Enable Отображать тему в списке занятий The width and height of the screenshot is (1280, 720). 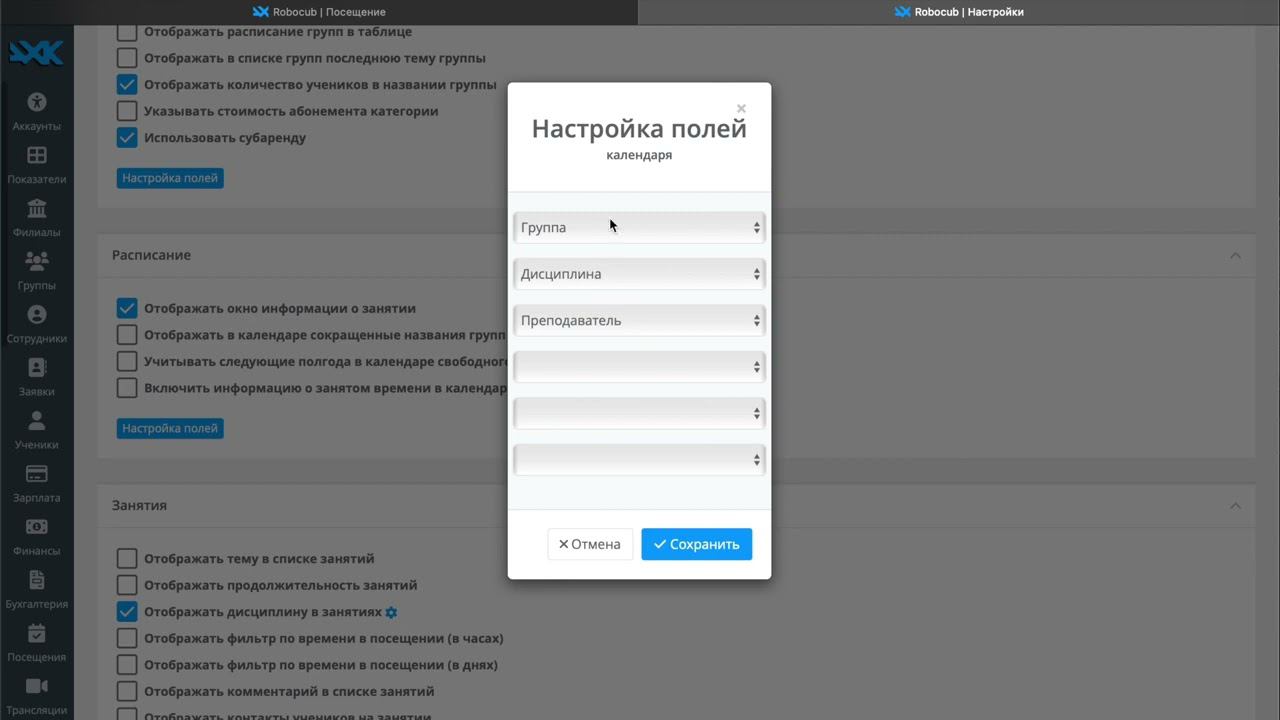(127, 559)
